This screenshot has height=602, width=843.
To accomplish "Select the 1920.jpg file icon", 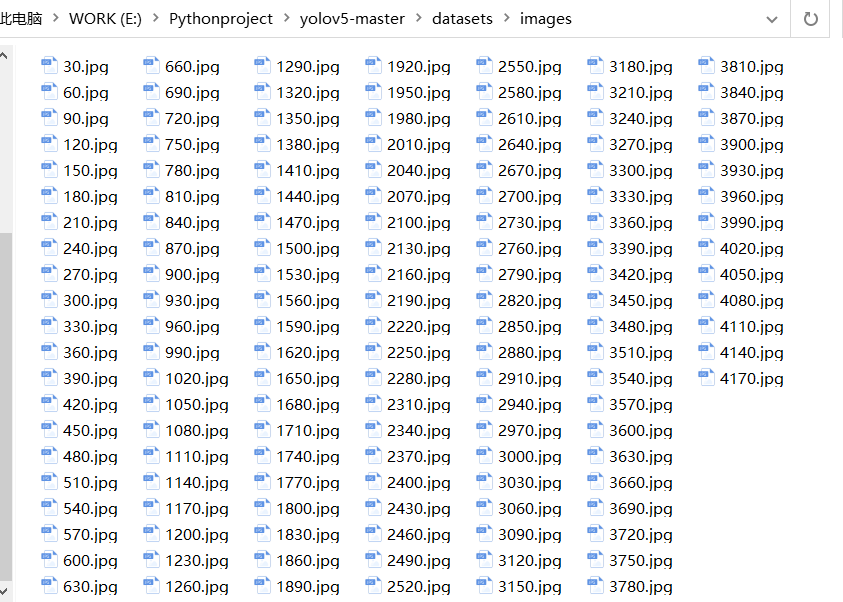I will click(374, 67).
